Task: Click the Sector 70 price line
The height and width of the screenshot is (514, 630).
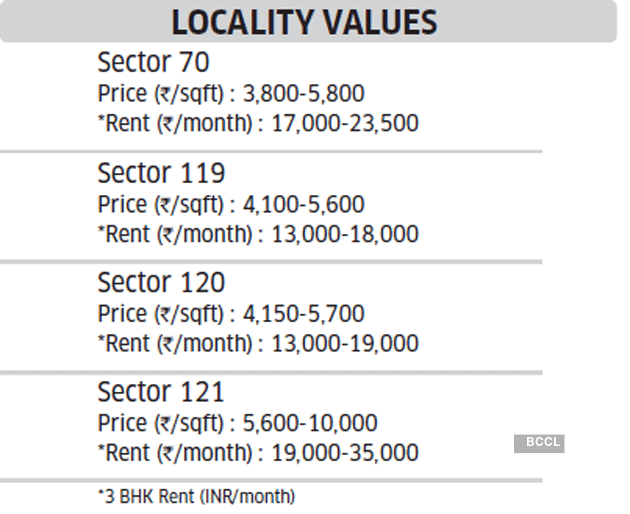Action: click(x=231, y=94)
